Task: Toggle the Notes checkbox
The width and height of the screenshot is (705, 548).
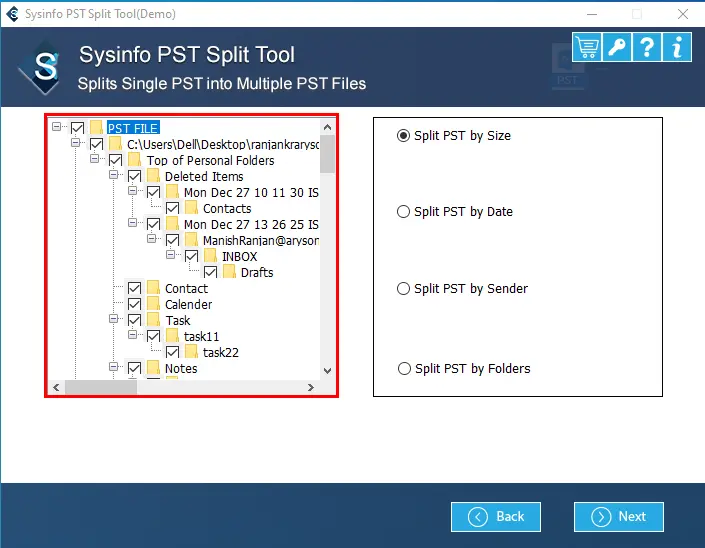Action: 134,368
